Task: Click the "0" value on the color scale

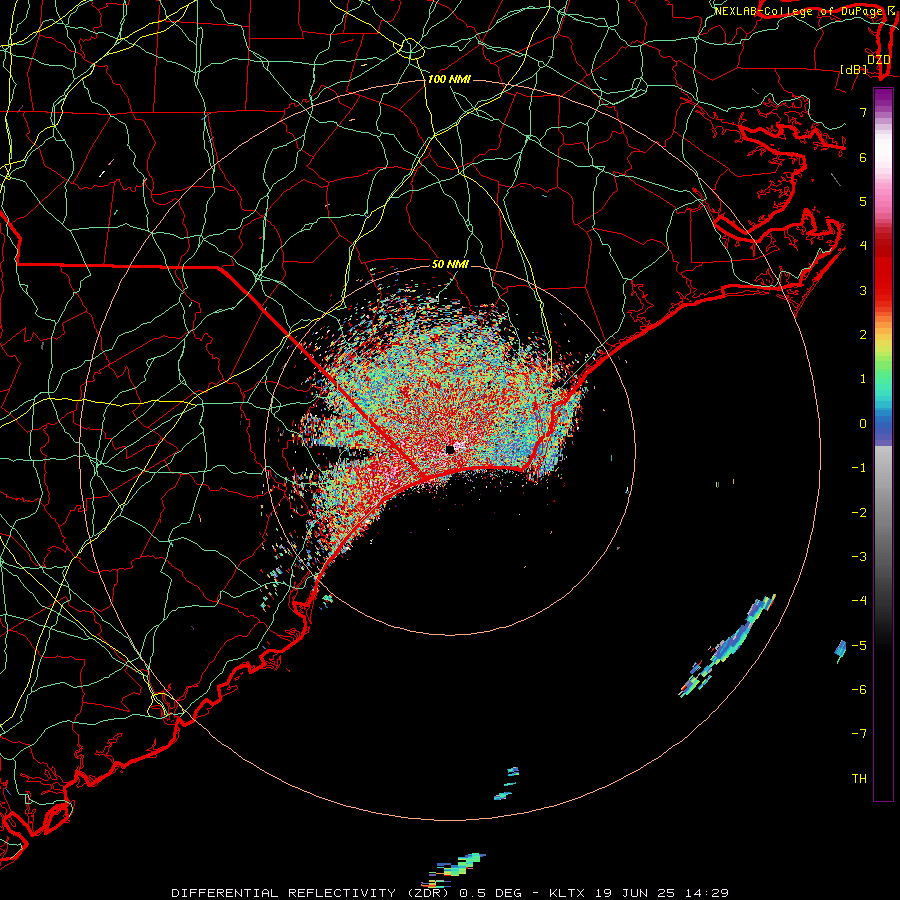Action: coord(863,424)
